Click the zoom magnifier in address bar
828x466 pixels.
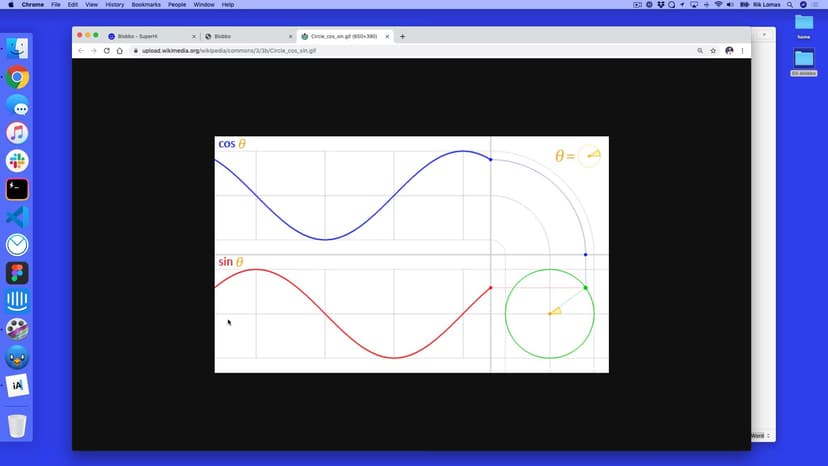point(700,51)
